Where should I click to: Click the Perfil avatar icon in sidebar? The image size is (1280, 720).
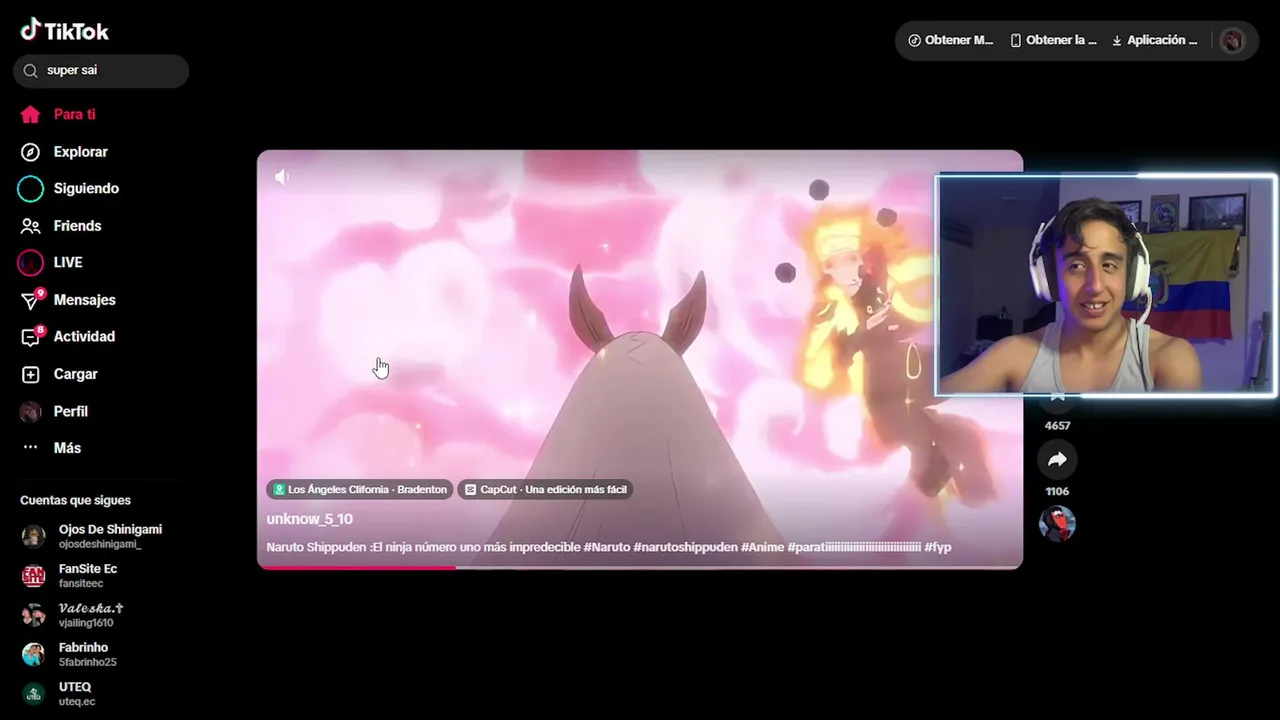tap(31, 411)
